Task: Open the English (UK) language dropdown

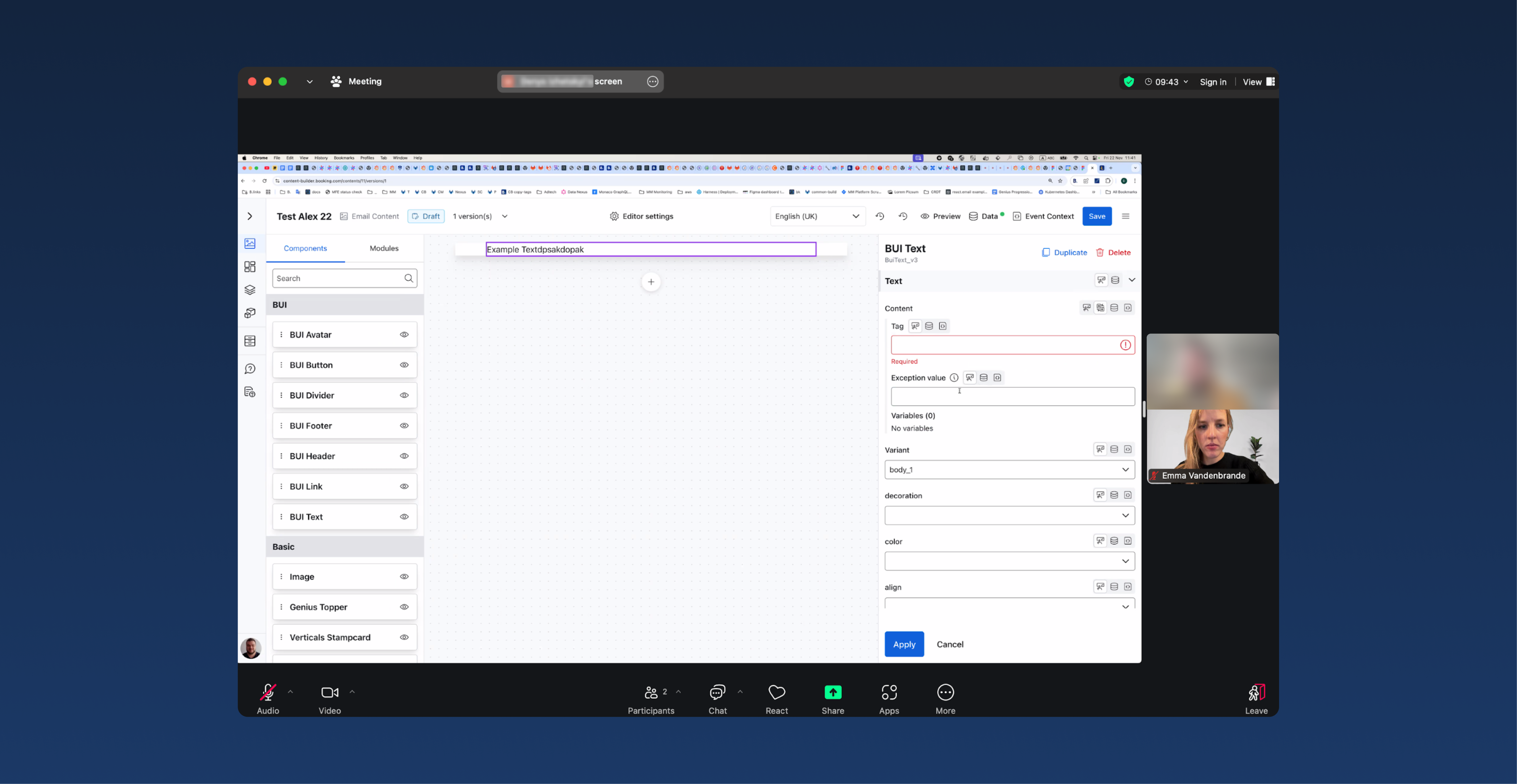Action: [x=817, y=216]
